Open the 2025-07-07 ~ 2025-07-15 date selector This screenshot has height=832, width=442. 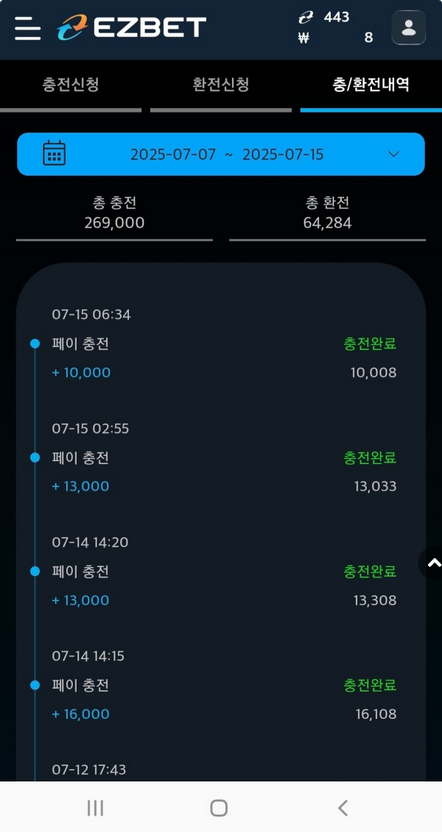(221, 154)
